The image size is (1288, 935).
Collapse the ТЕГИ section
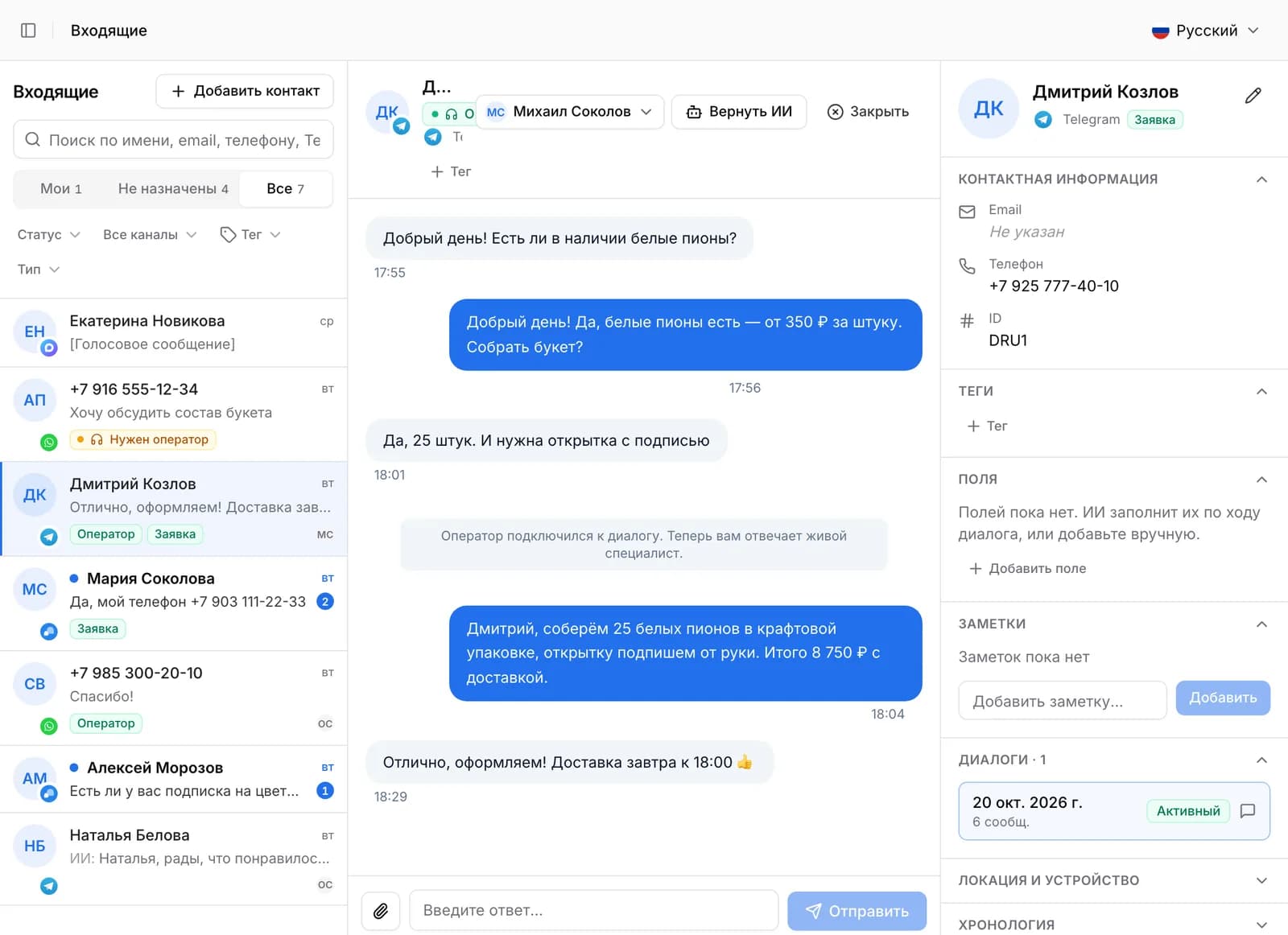1261,392
